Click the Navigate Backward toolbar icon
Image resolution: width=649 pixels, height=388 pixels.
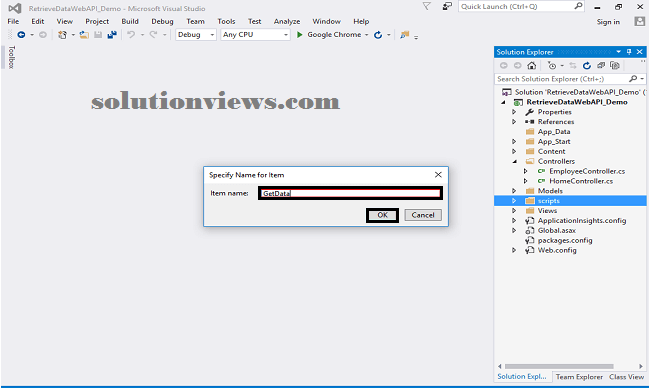pos(22,35)
